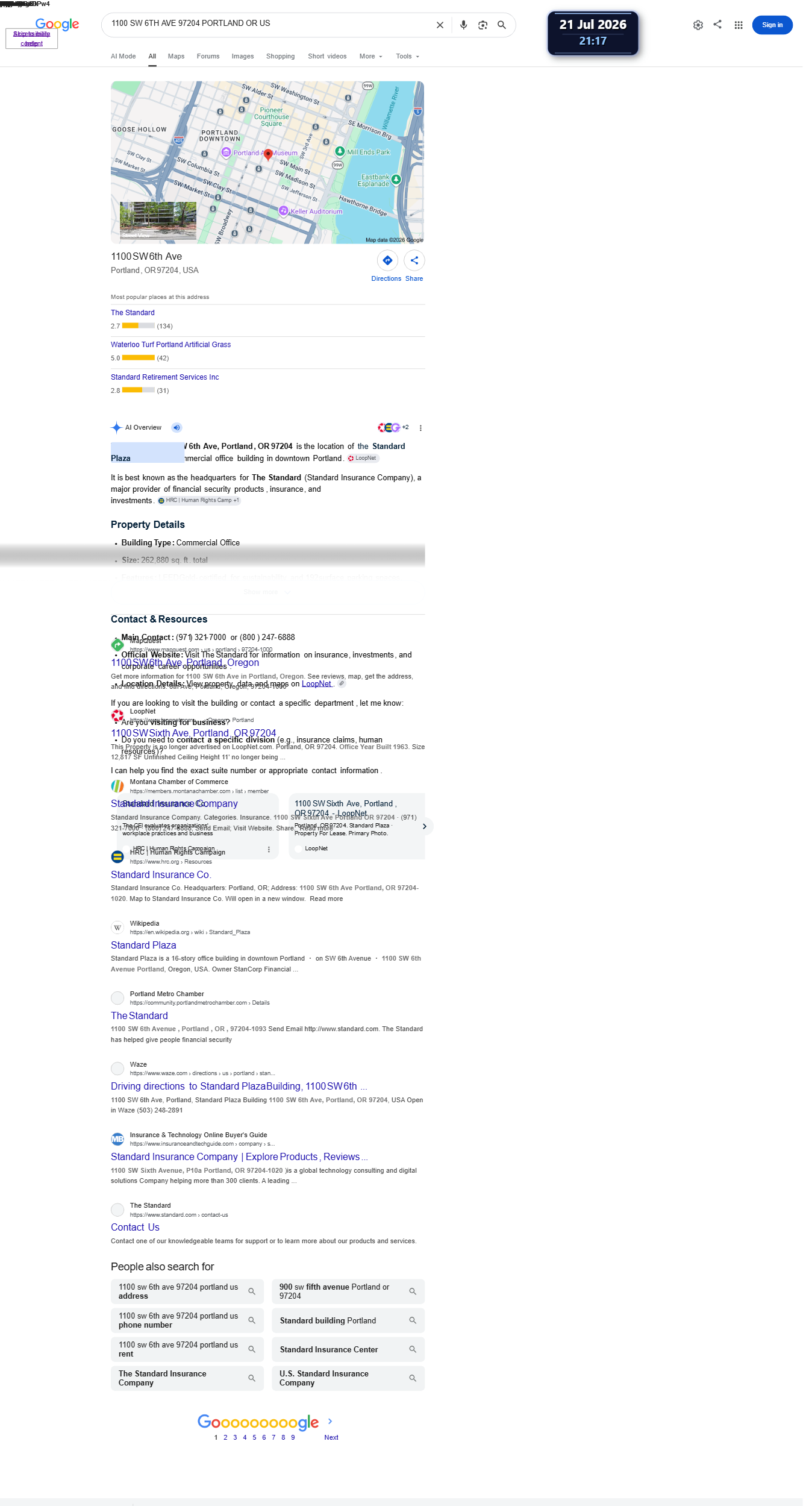Search 'U.S. Standard Insurance Company' suggestion
This screenshot has width=812, height=1506.
coord(348,1378)
